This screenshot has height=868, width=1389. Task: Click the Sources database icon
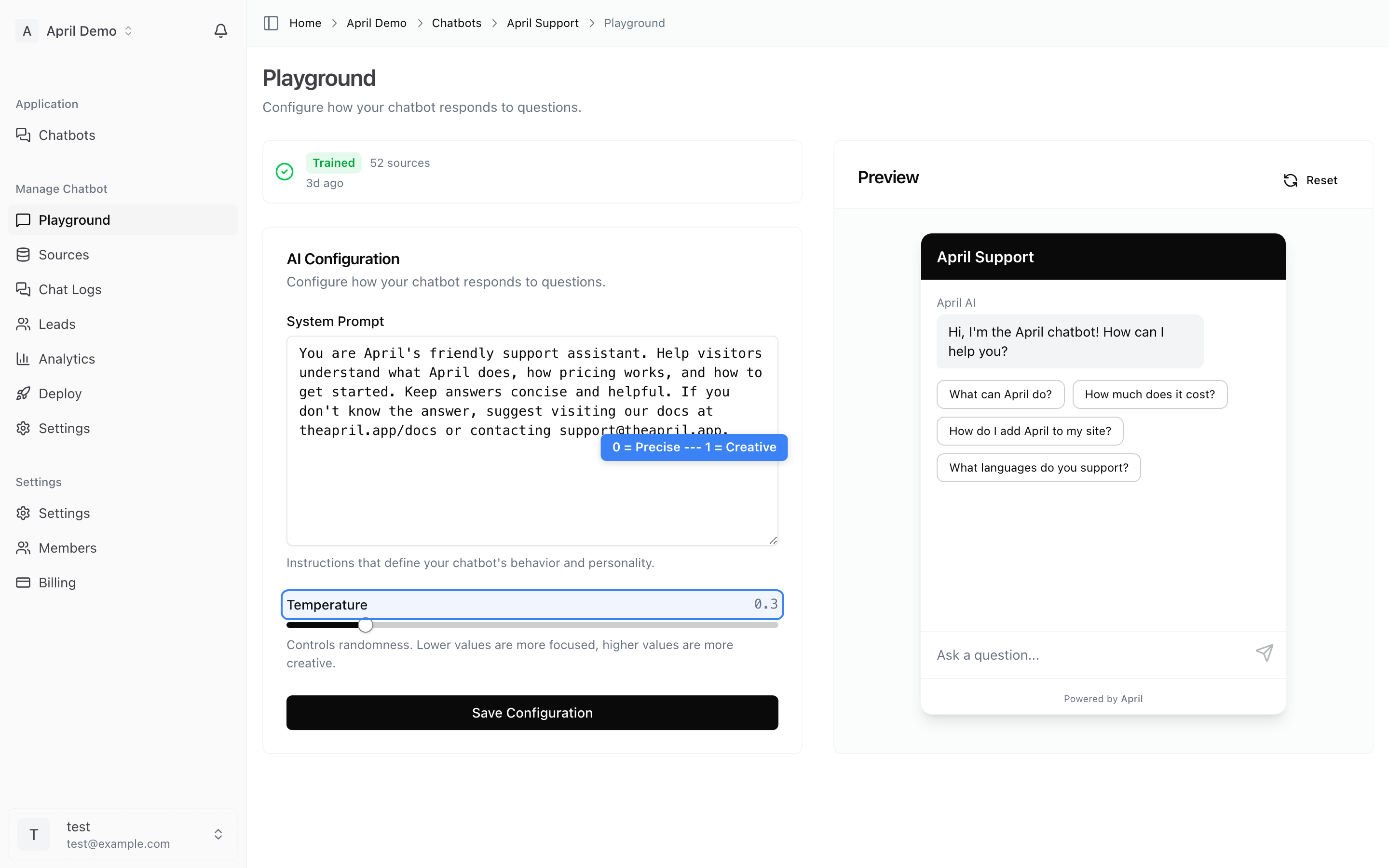[23, 254]
